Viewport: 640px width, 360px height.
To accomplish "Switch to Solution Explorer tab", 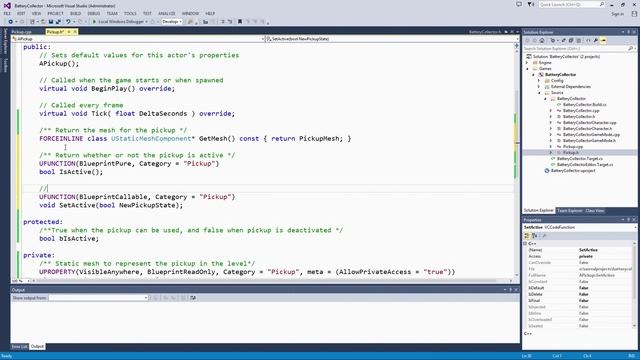I will click(x=538, y=211).
